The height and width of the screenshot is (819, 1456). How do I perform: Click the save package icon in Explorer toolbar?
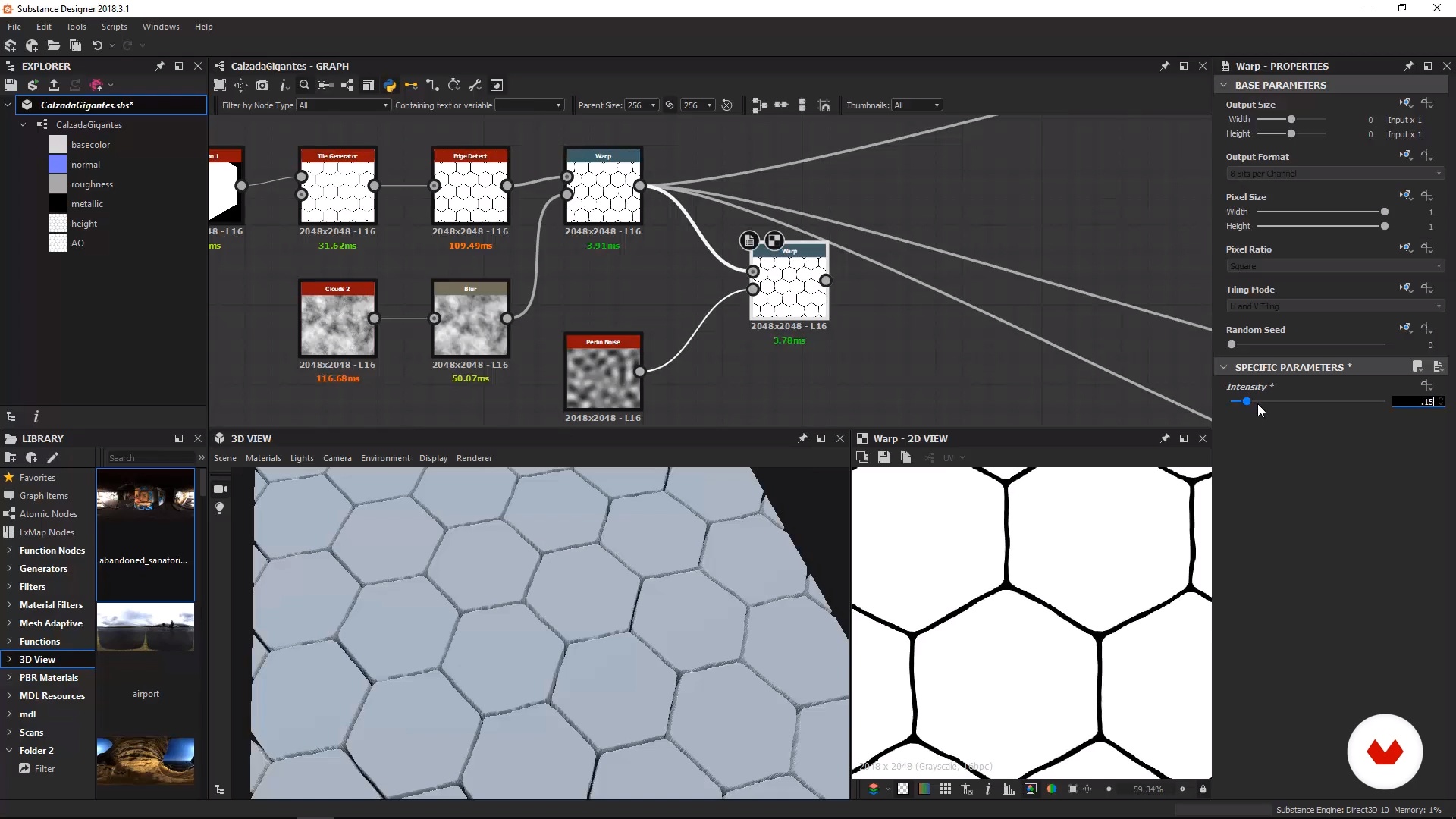click(11, 85)
